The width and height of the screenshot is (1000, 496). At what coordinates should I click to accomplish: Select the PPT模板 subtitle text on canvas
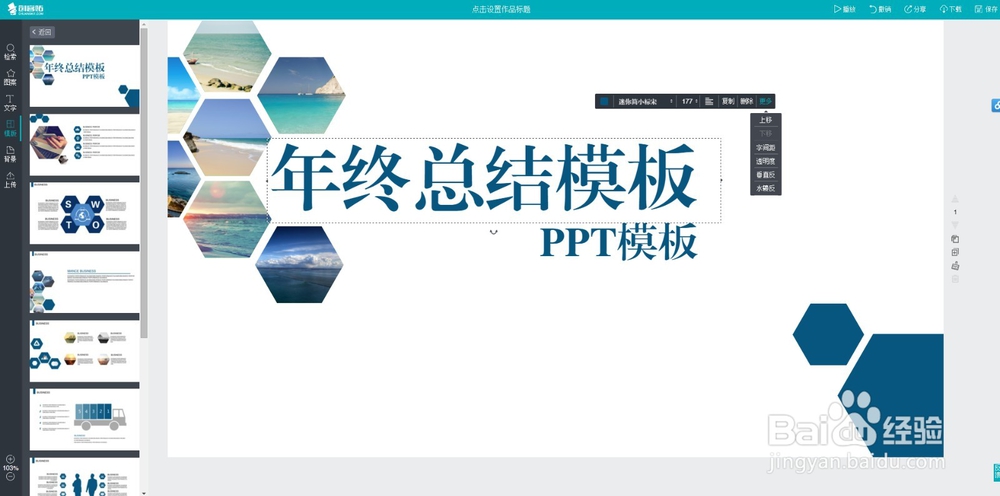(618, 243)
